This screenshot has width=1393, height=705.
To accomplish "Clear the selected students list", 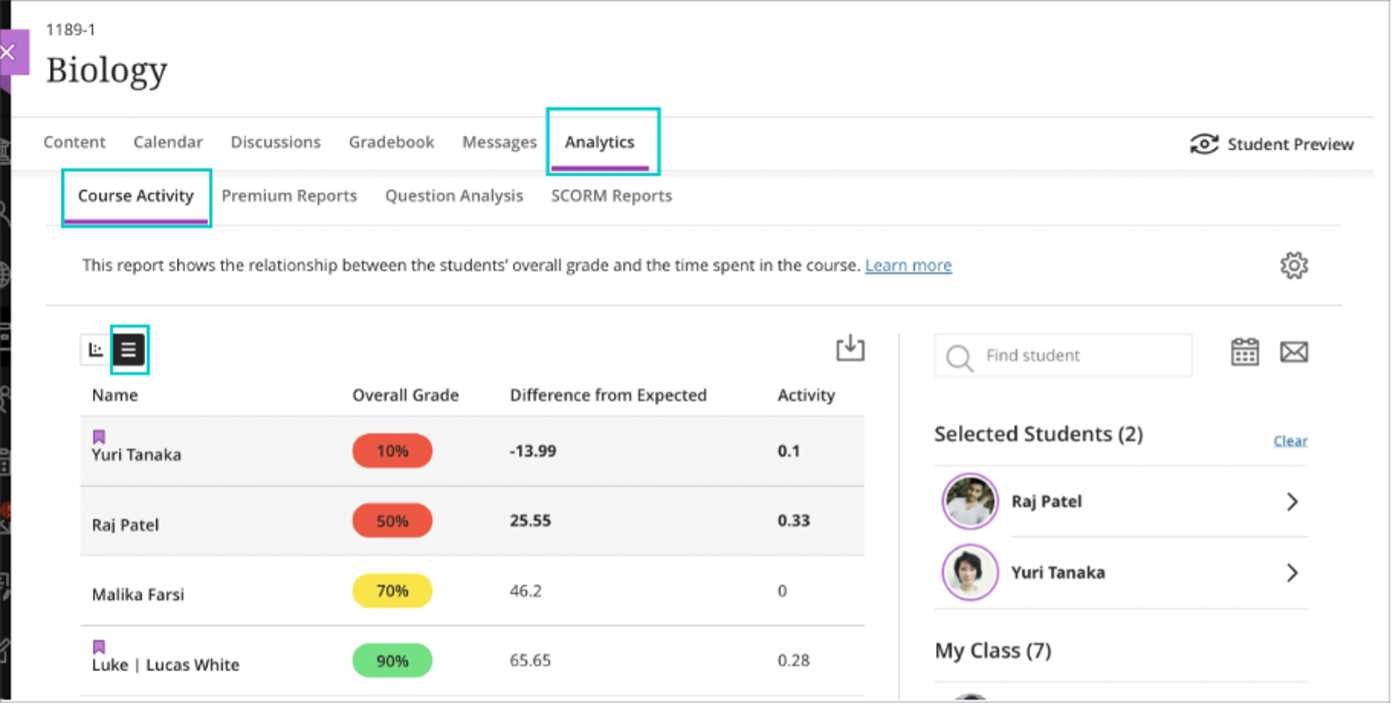I will tap(1290, 441).
